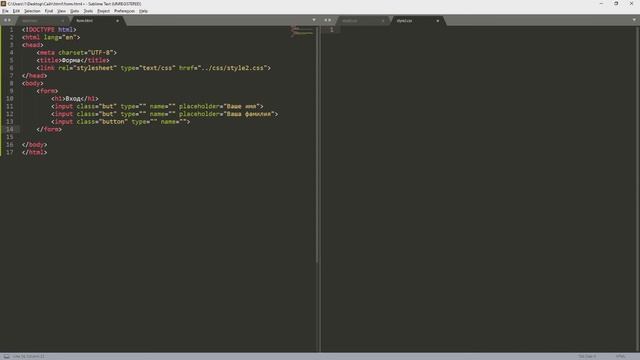Click the input with placeholder Ваша фамилия
The width and height of the screenshot is (640, 360).
164,114
